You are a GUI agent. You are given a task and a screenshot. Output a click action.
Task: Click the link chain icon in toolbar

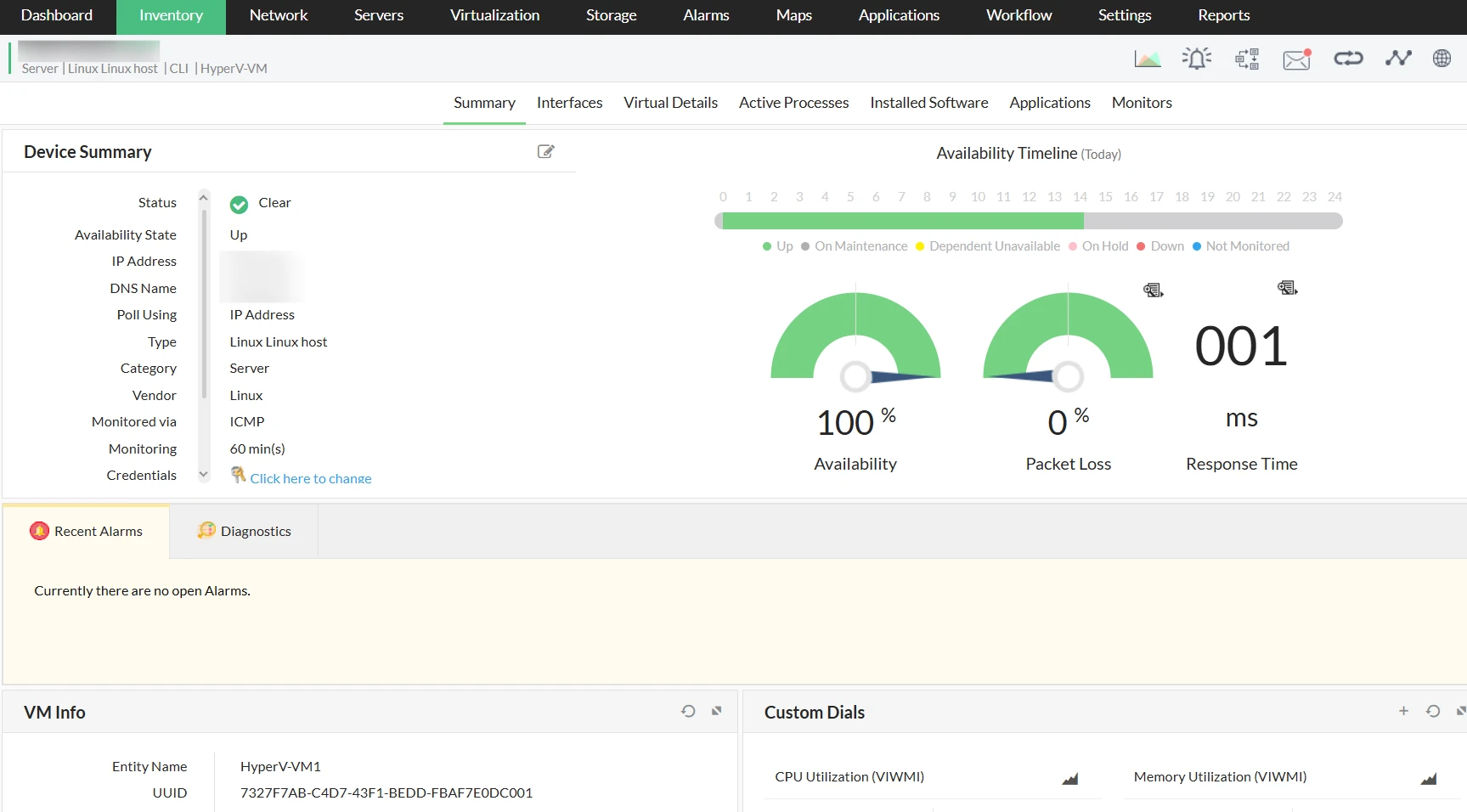(x=1348, y=58)
